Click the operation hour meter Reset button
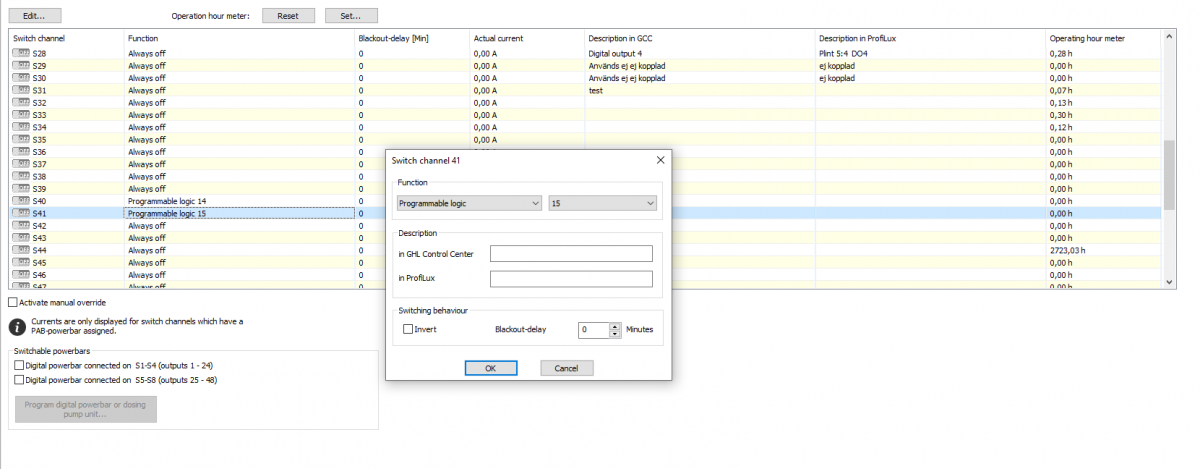Image resolution: width=1200 pixels, height=469 pixels. tap(289, 16)
